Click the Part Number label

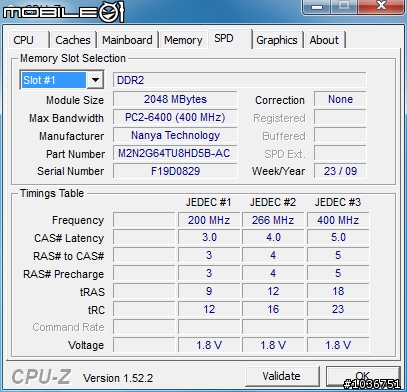point(75,154)
